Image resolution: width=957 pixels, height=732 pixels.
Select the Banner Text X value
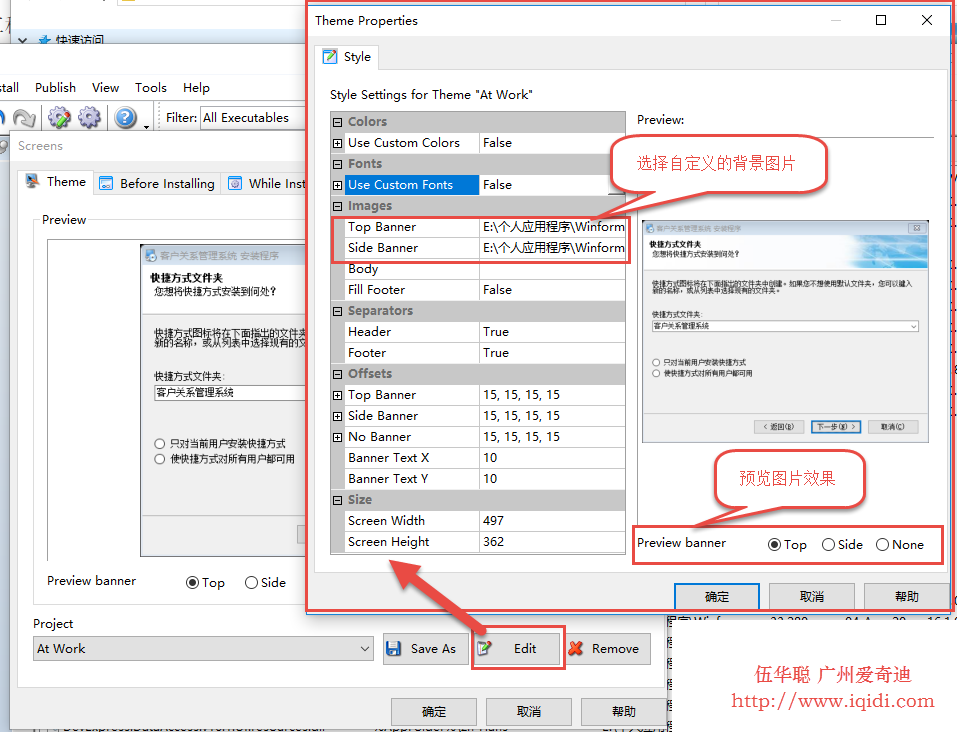click(x=552, y=458)
